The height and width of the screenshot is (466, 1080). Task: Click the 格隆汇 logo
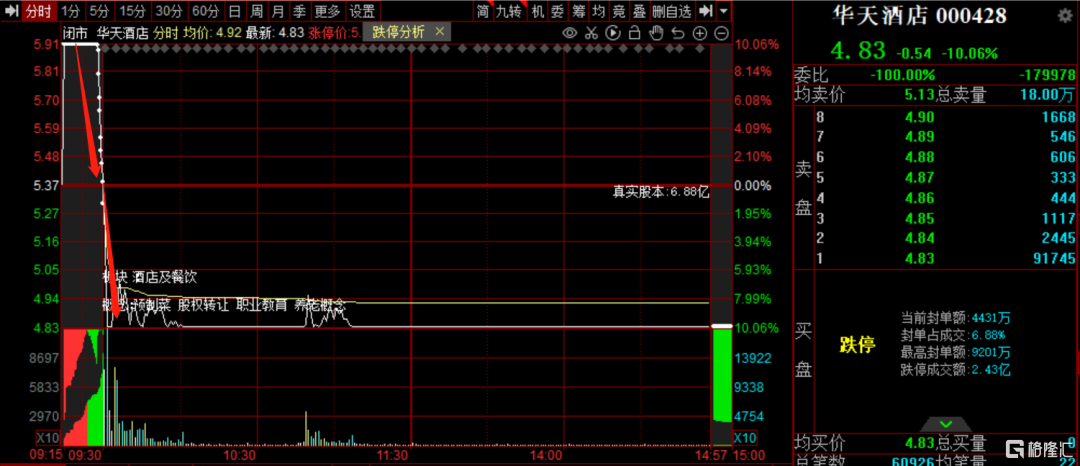(x=1039, y=448)
